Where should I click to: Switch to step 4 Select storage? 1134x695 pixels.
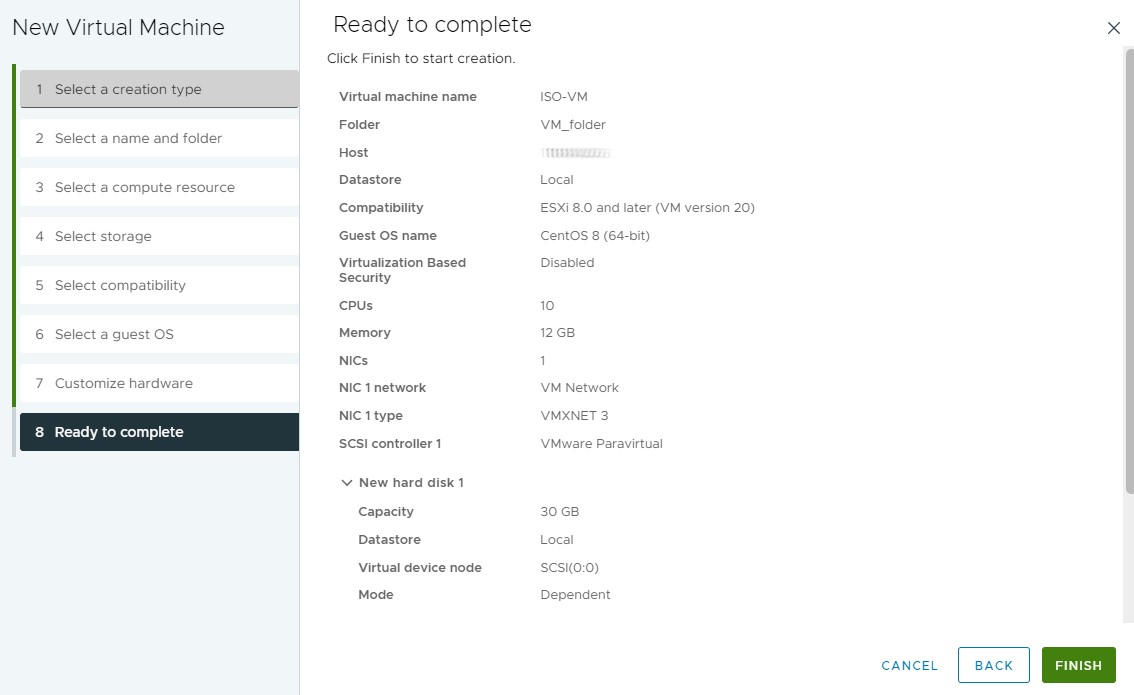159,236
